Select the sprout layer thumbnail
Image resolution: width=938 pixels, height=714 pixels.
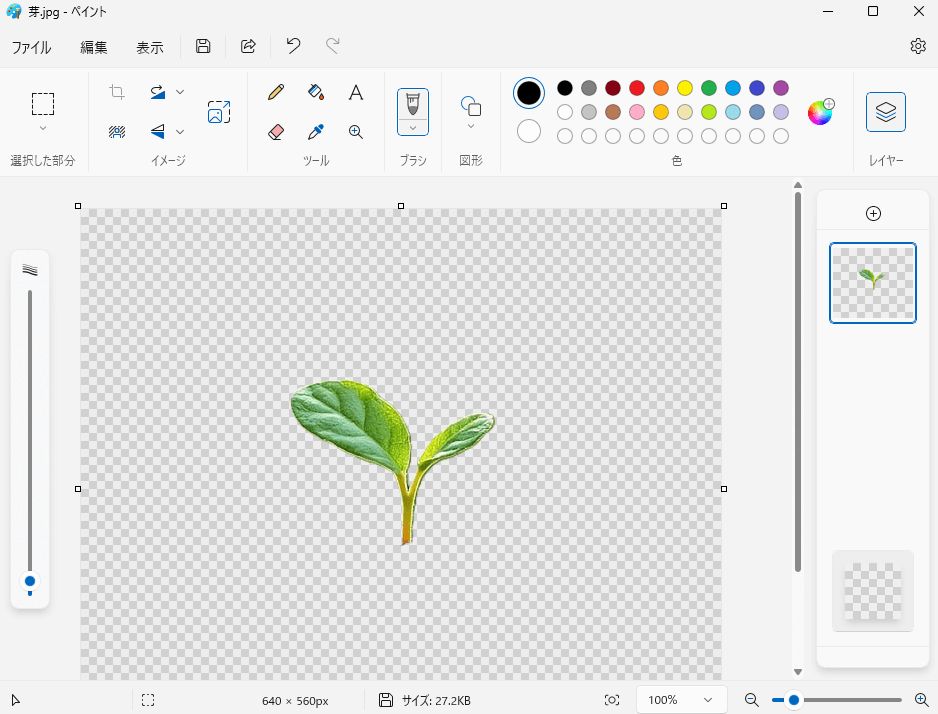pos(873,283)
